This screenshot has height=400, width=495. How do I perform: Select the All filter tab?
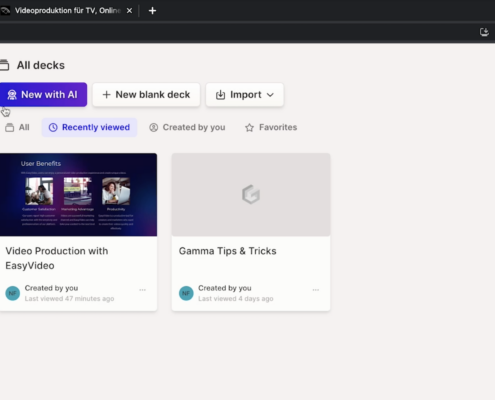(17, 127)
